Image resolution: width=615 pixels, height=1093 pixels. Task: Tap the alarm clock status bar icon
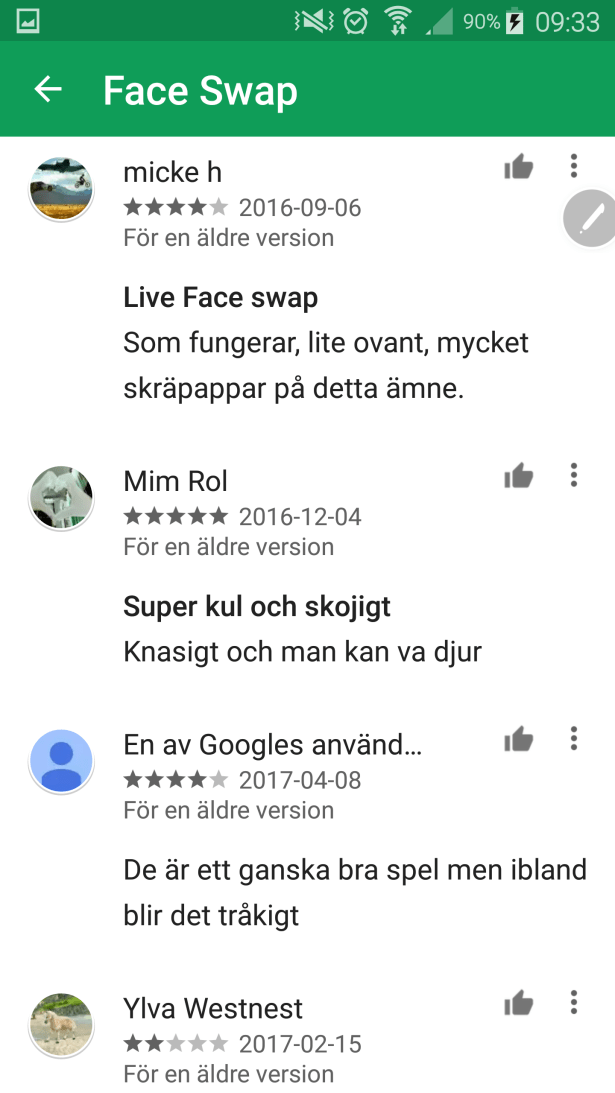coord(356,22)
